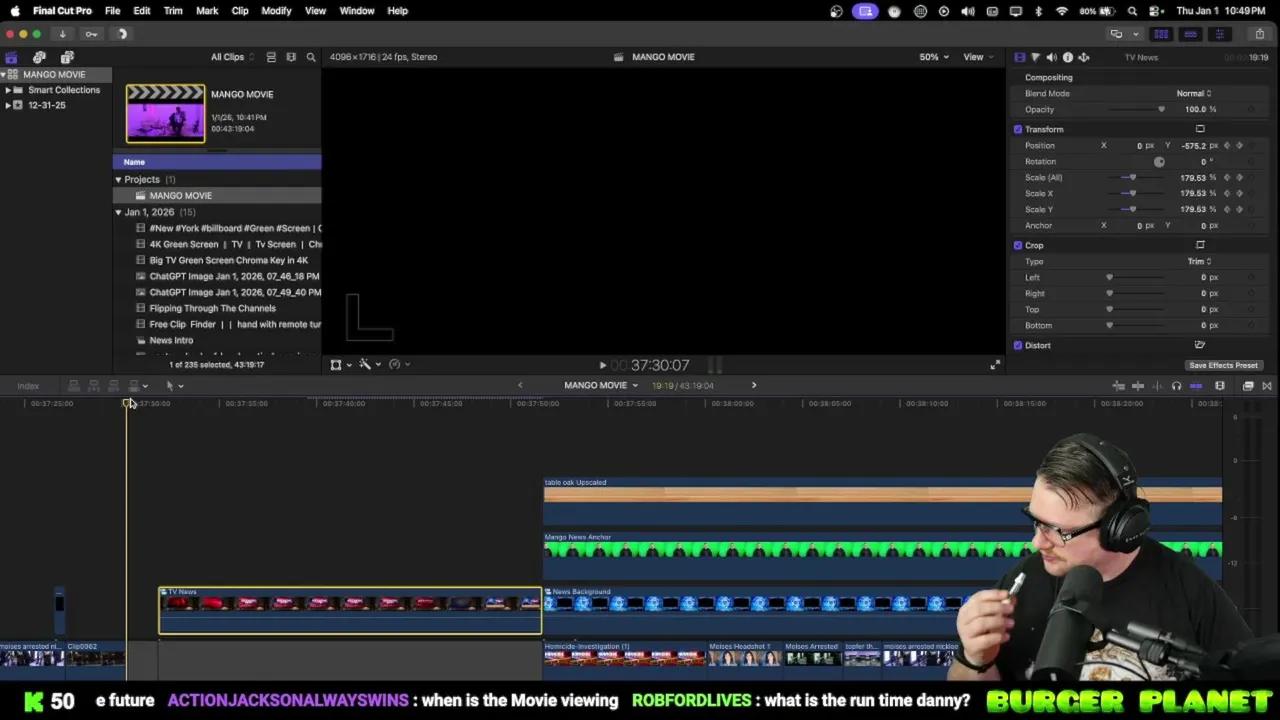Open the Clip menu
Viewport: 1280px width, 720px height.
pyautogui.click(x=240, y=11)
